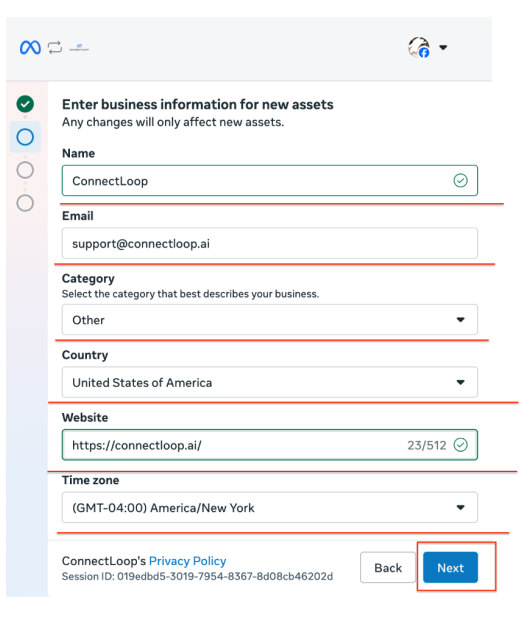Jump to the third step circle
The height and width of the screenshot is (621, 524).
pyautogui.click(x=25, y=170)
